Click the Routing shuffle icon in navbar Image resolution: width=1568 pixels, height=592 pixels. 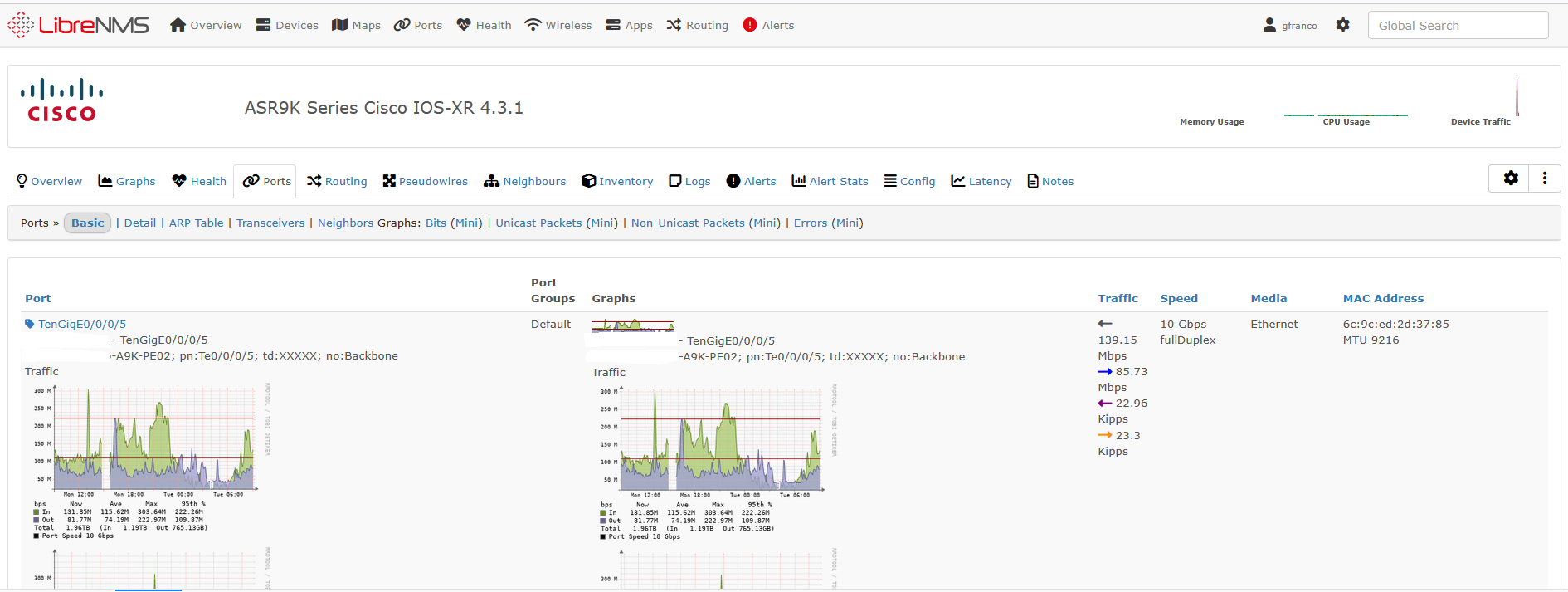[674, 25]
